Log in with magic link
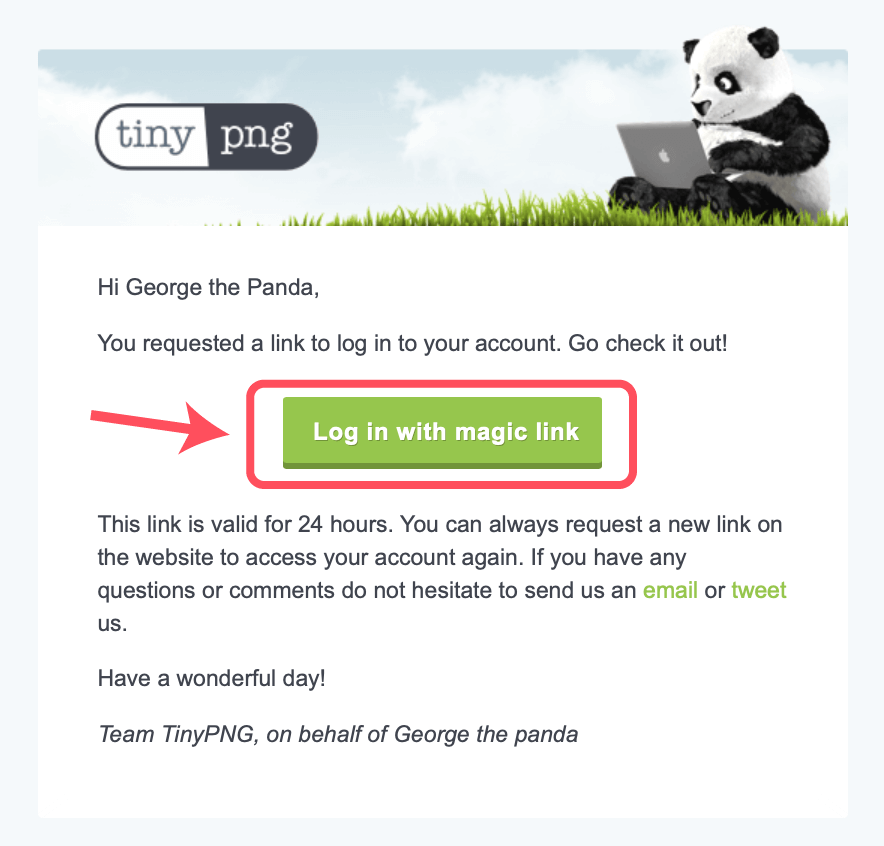 coord(443,432)
